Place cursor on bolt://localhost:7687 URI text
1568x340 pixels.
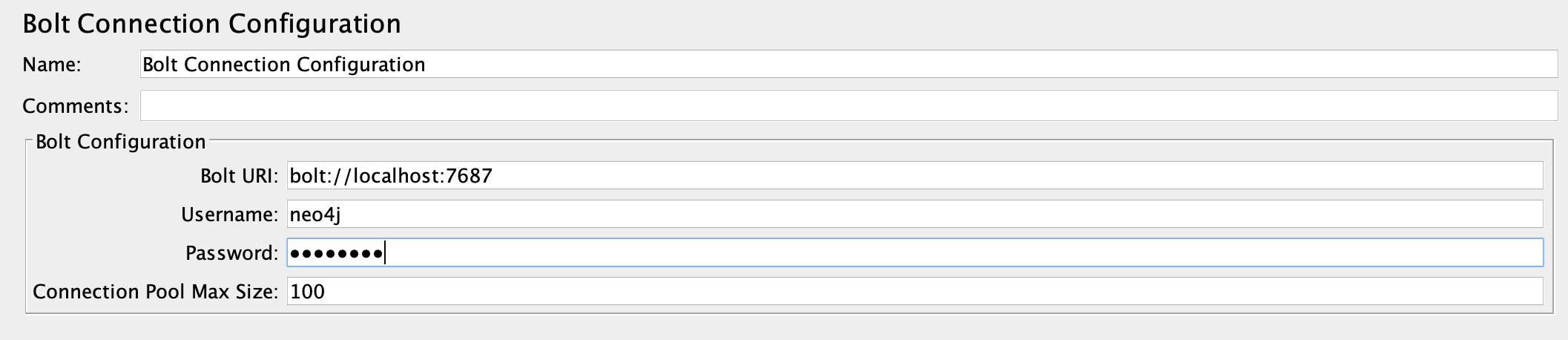pyautogui.click(x=391, y=176)
